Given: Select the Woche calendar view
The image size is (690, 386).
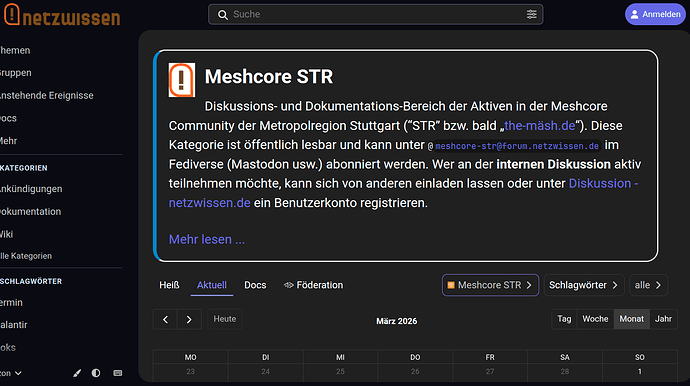Looking at the screenshot, I should pos(595,319).
